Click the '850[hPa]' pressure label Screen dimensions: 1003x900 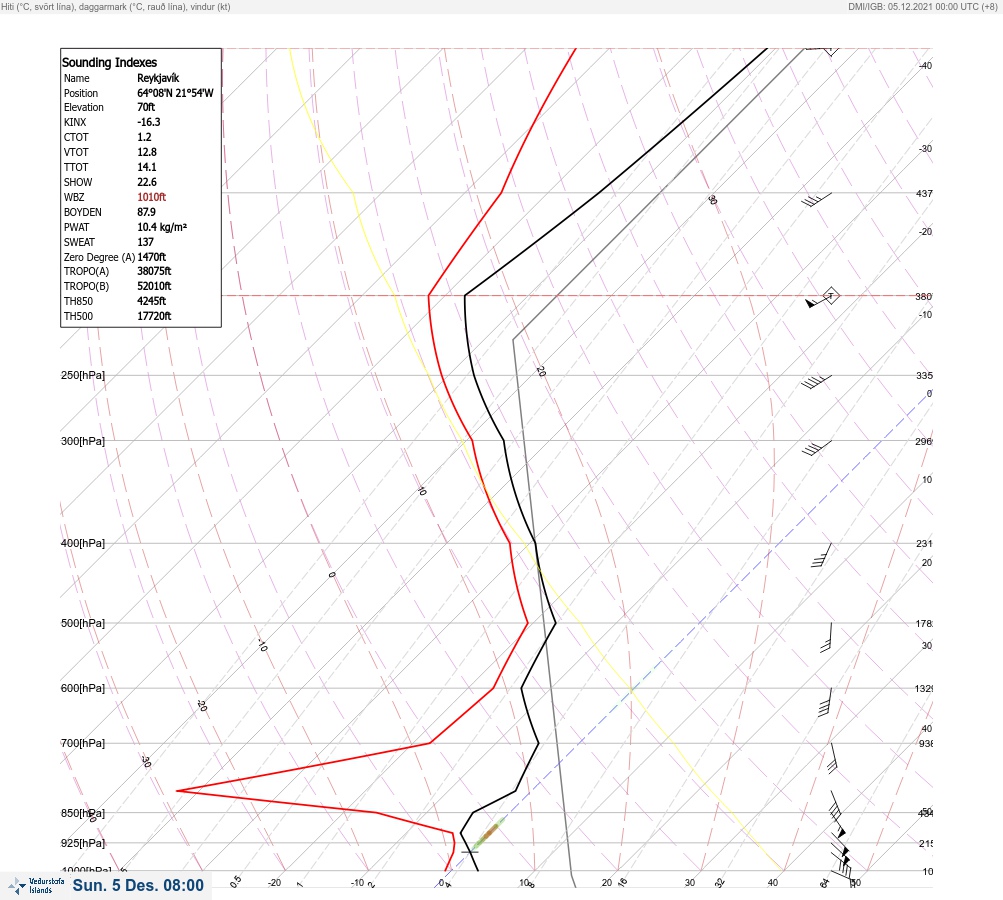[x=83, y=813]
